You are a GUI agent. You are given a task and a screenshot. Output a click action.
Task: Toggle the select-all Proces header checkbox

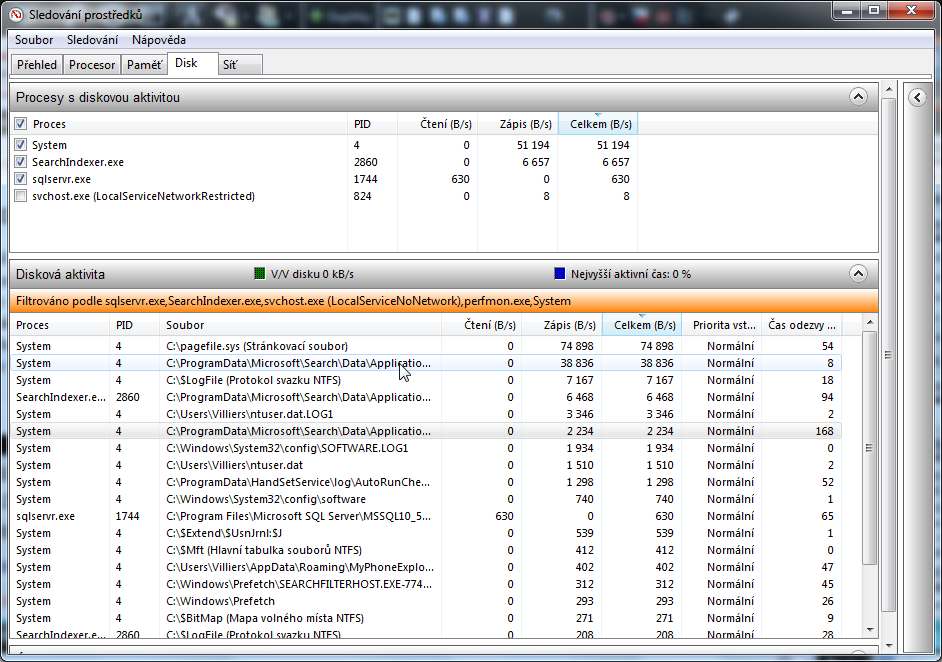pyautogui.click(x=21, y=124)
